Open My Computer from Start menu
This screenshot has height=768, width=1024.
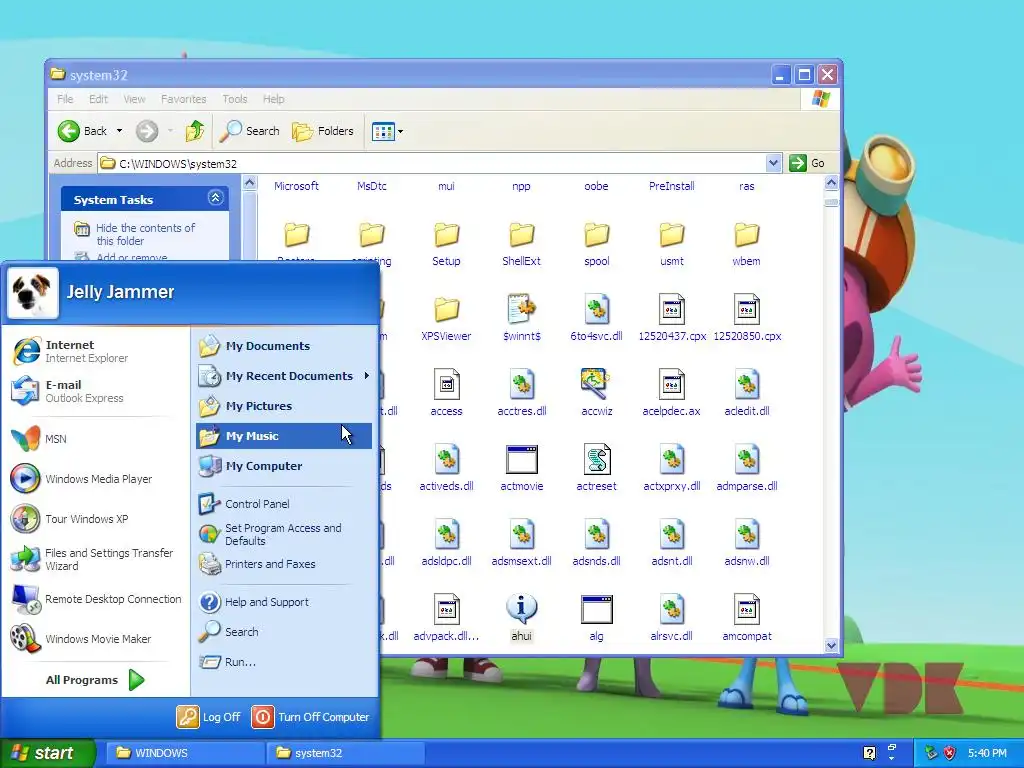251,466
